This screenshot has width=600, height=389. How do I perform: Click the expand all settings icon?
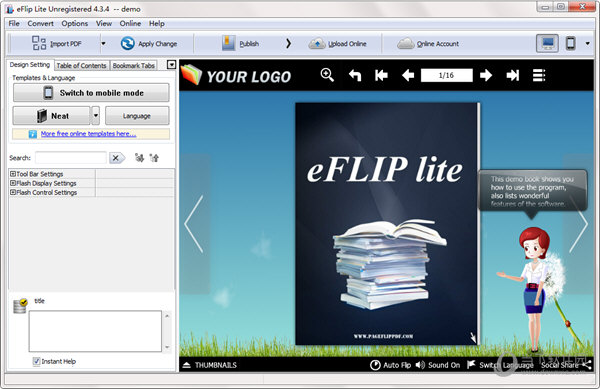(139, 158)
